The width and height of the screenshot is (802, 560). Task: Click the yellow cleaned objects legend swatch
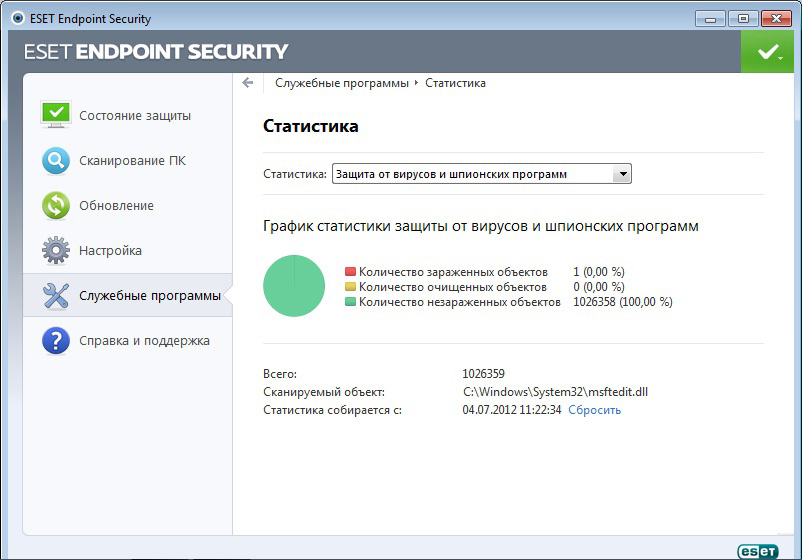click(350, 287)
